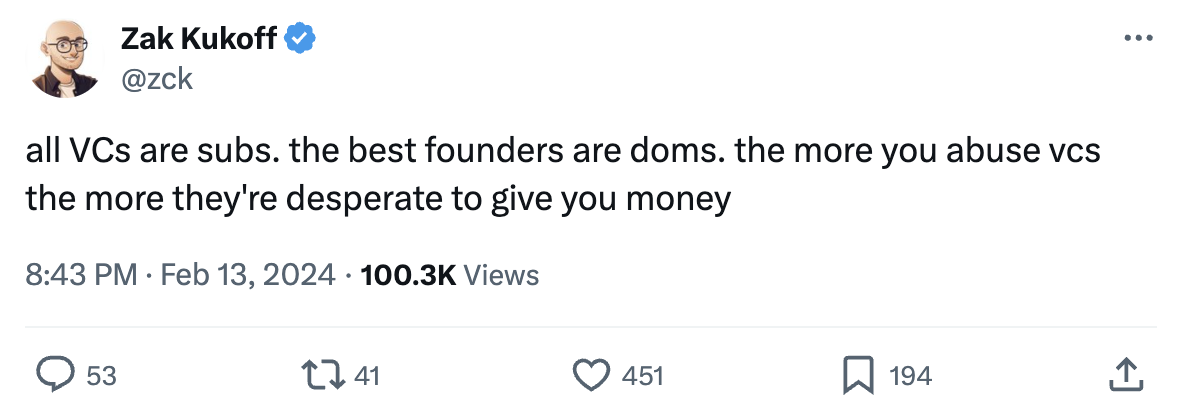Click the share upload icon
1188x418 pixels.
point(1126,375)
